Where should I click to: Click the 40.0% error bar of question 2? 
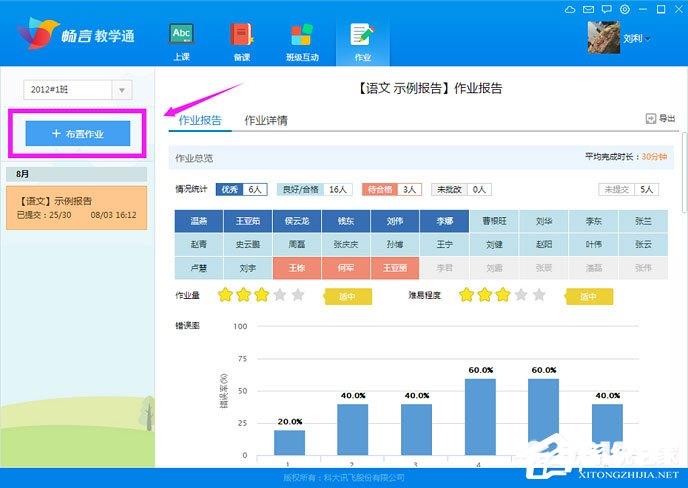(x=353, y=430)
